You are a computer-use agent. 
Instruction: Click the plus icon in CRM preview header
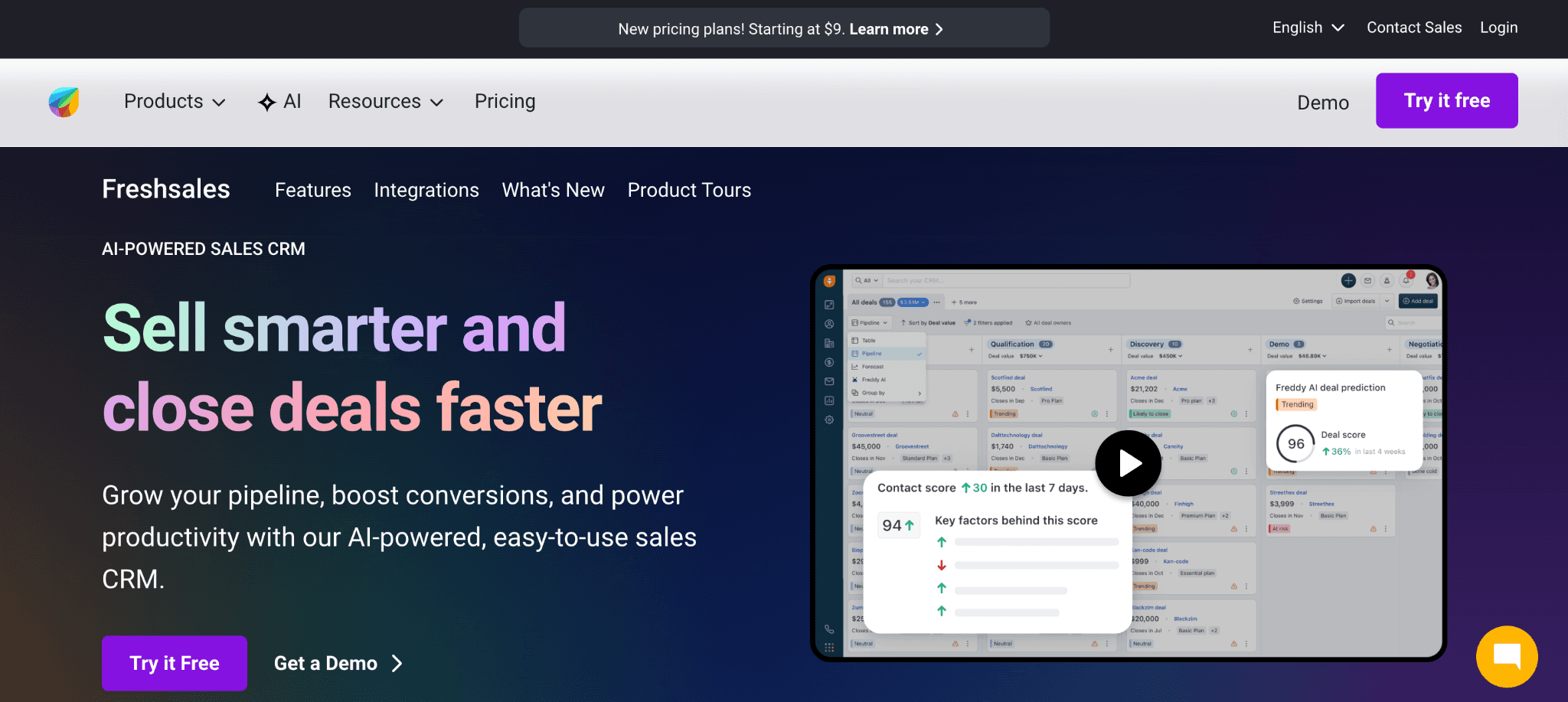click(1348, 281)
